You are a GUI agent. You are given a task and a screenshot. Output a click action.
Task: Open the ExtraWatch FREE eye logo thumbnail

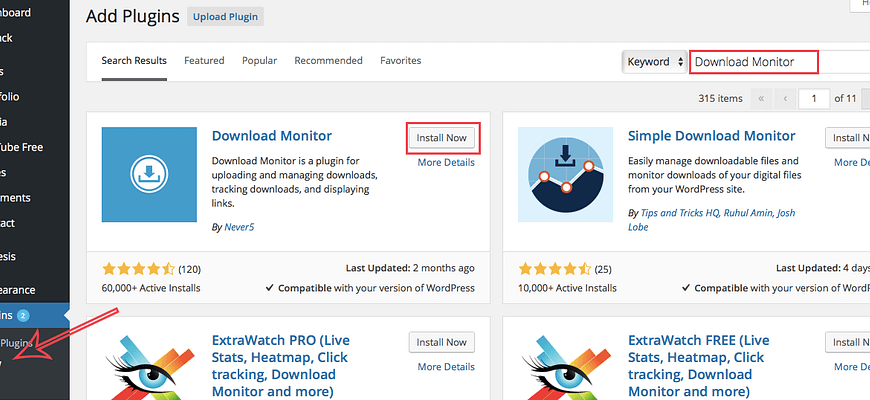565,366
